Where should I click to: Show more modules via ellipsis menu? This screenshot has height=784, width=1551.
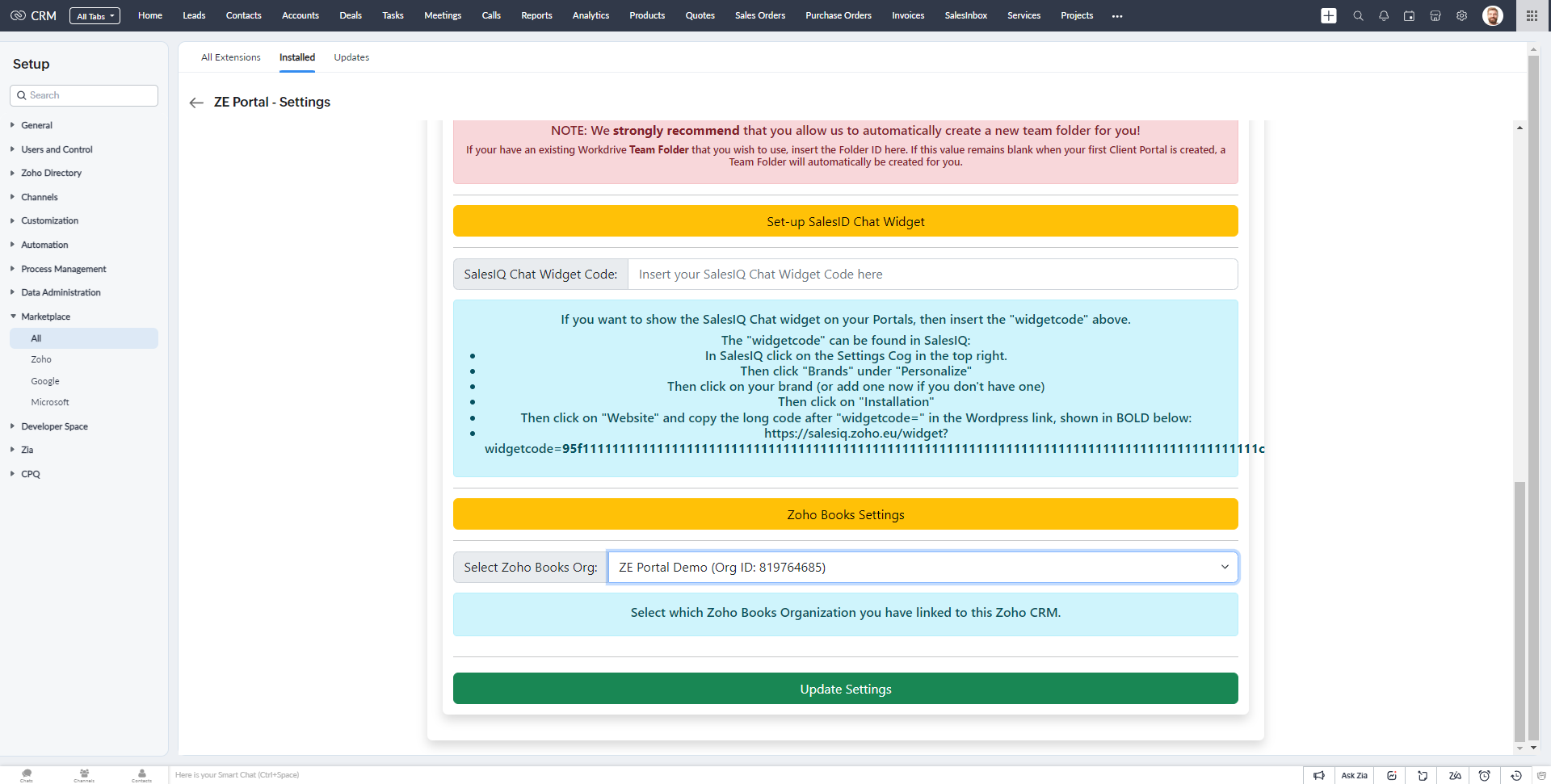pyautogui.click(x=1117, y=15)
